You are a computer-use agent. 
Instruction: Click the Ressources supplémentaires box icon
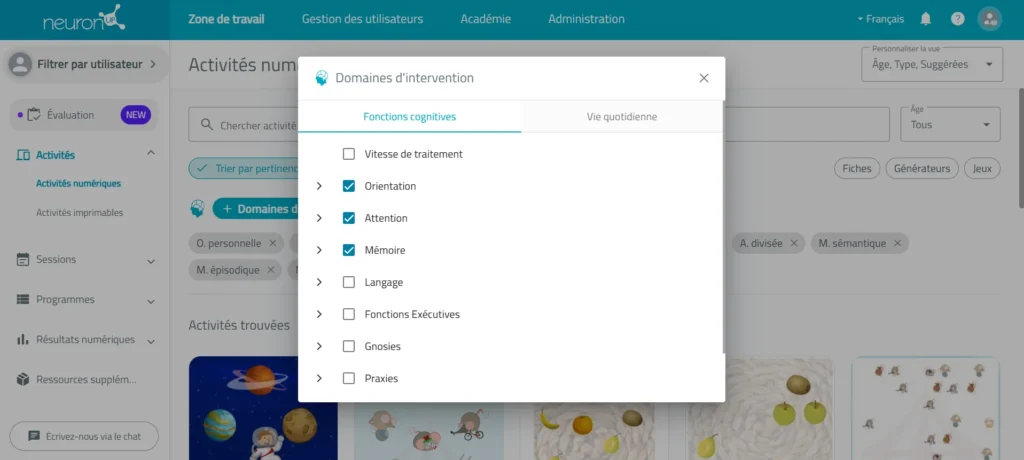[x=23, y=380]
